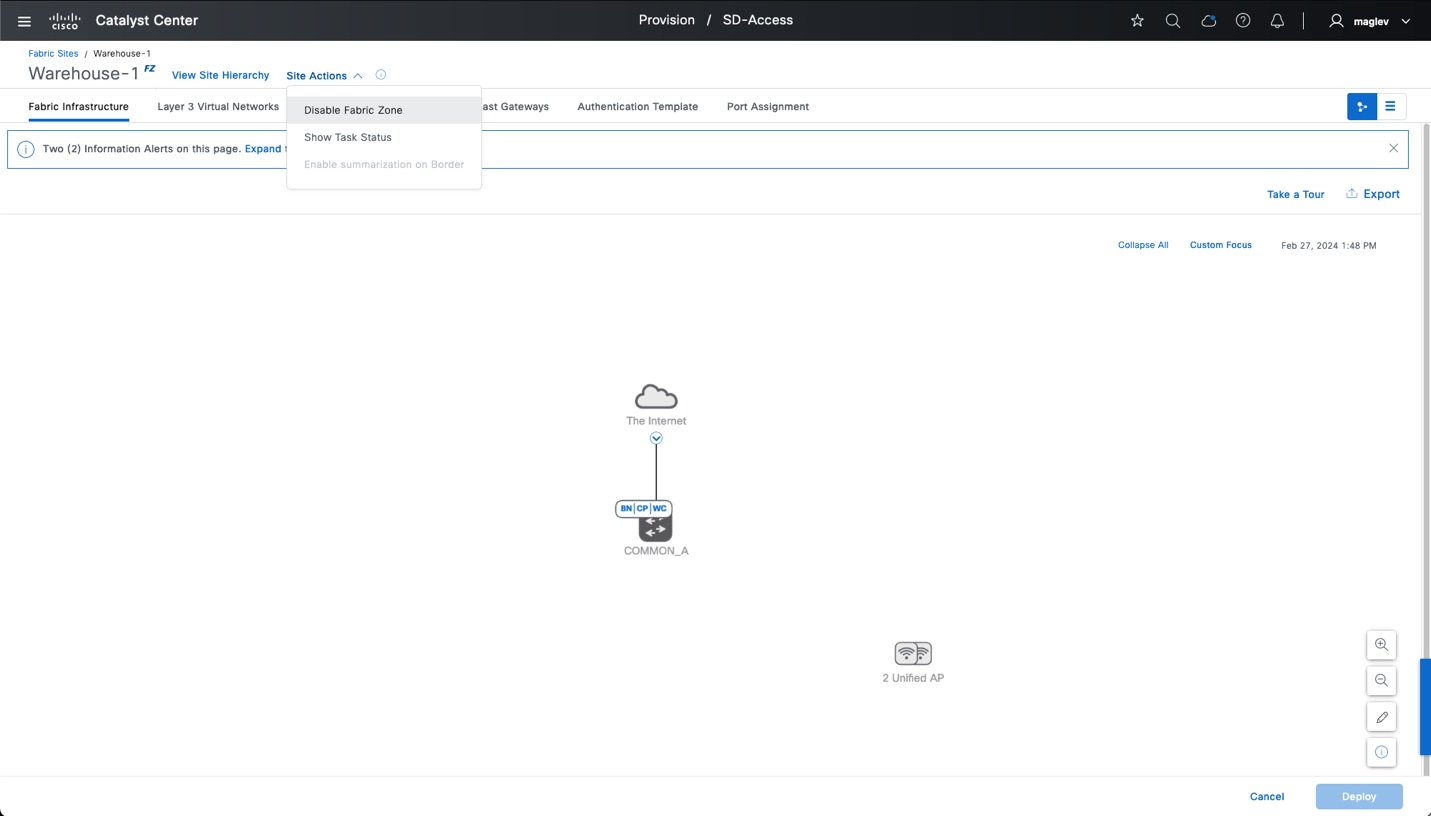Open the help question mark icon
This screenshot has height=816, width=1431.
[1242, 20]
